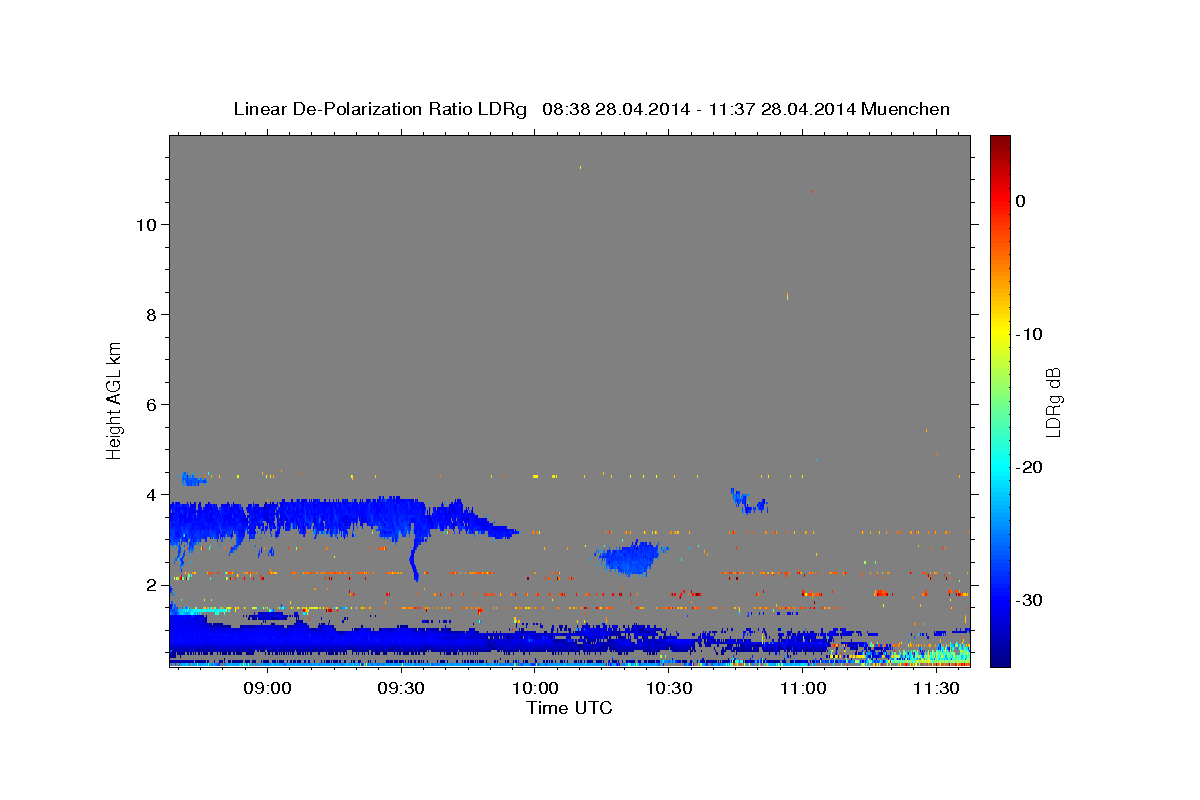Click the small blue cloud patch near 10:48

point(748,501)
